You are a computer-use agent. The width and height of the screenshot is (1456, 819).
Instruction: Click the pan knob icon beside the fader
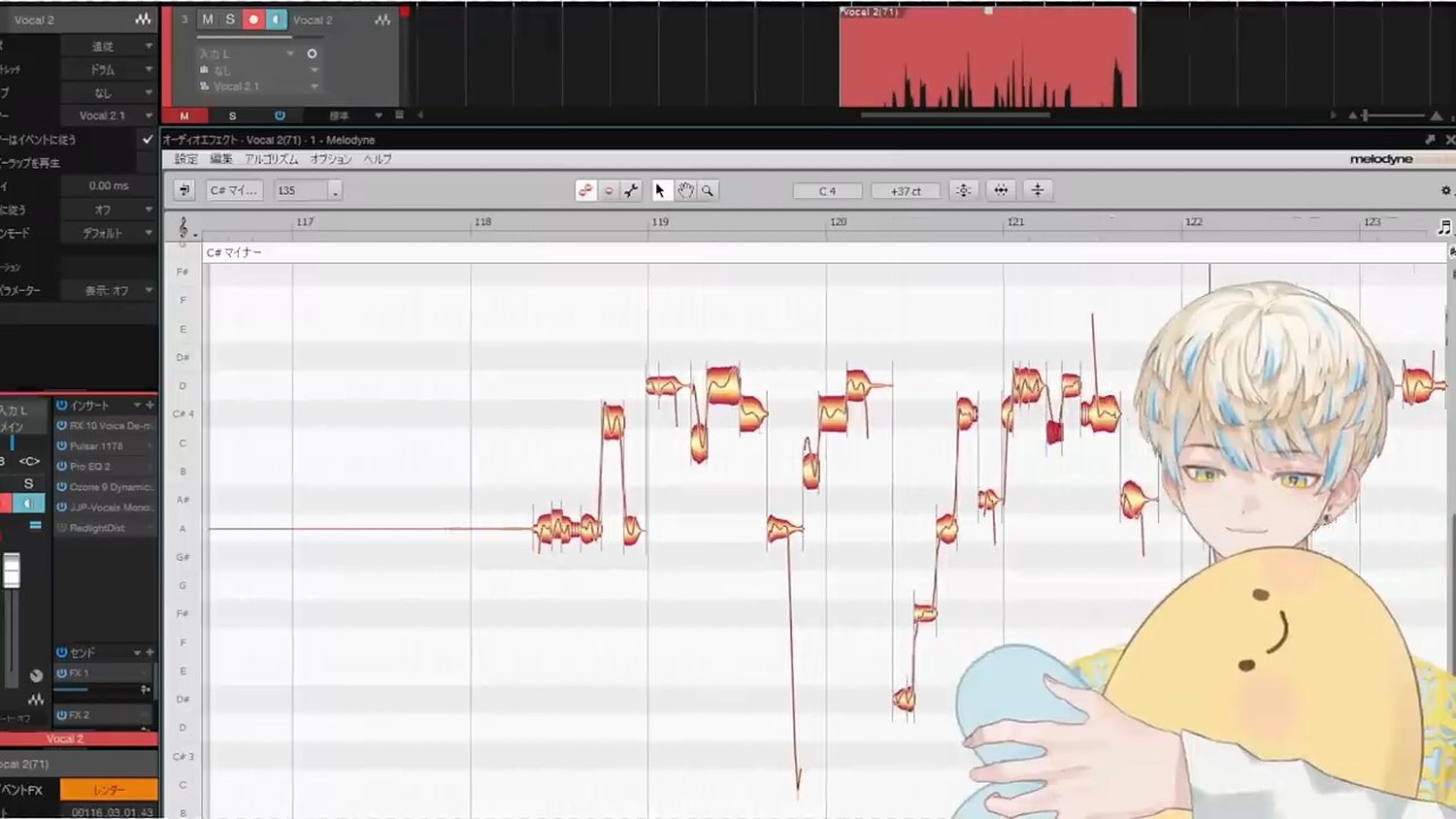tap(36, 675)
